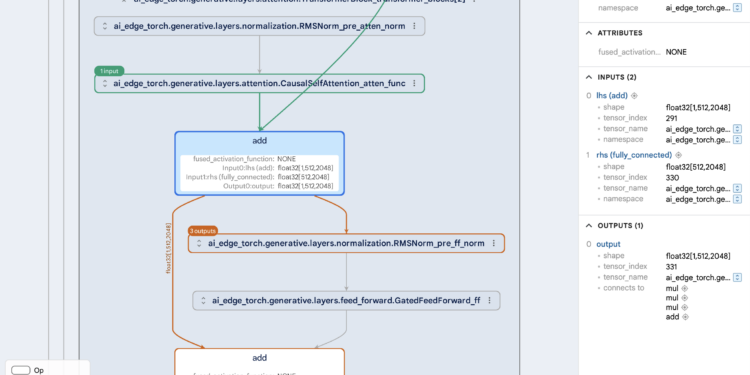The height and width of the screenshot is (375, 750).
Task: Expand the CausalSelfAttention_atten_func layer node
Action: tap(105, 84)
